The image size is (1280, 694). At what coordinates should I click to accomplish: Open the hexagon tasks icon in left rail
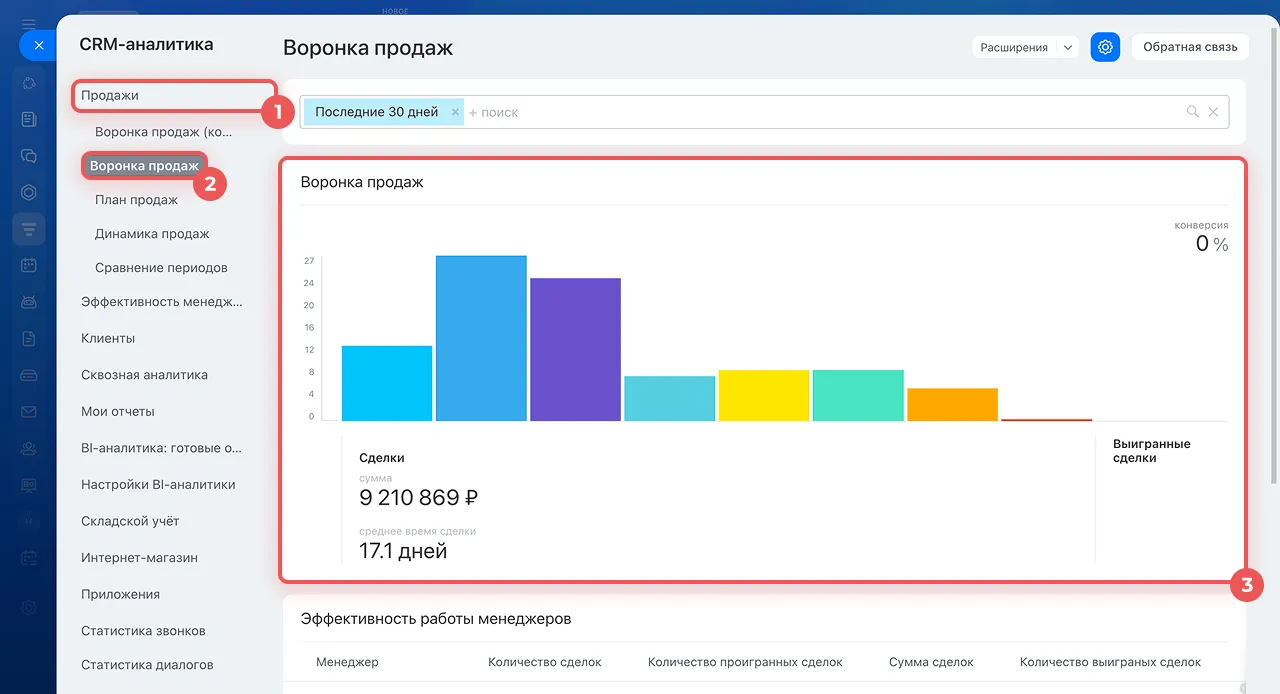coord(29,192)
